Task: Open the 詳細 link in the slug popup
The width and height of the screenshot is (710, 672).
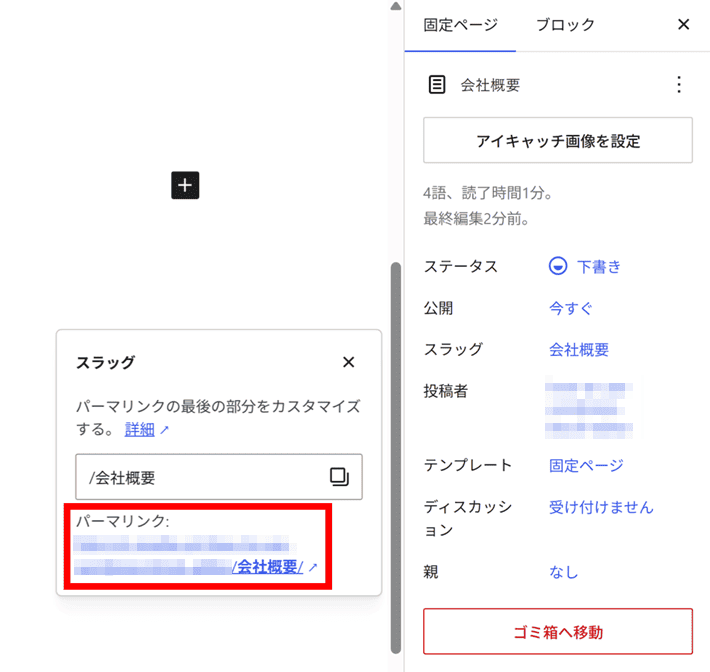Action: pos(139,429)
